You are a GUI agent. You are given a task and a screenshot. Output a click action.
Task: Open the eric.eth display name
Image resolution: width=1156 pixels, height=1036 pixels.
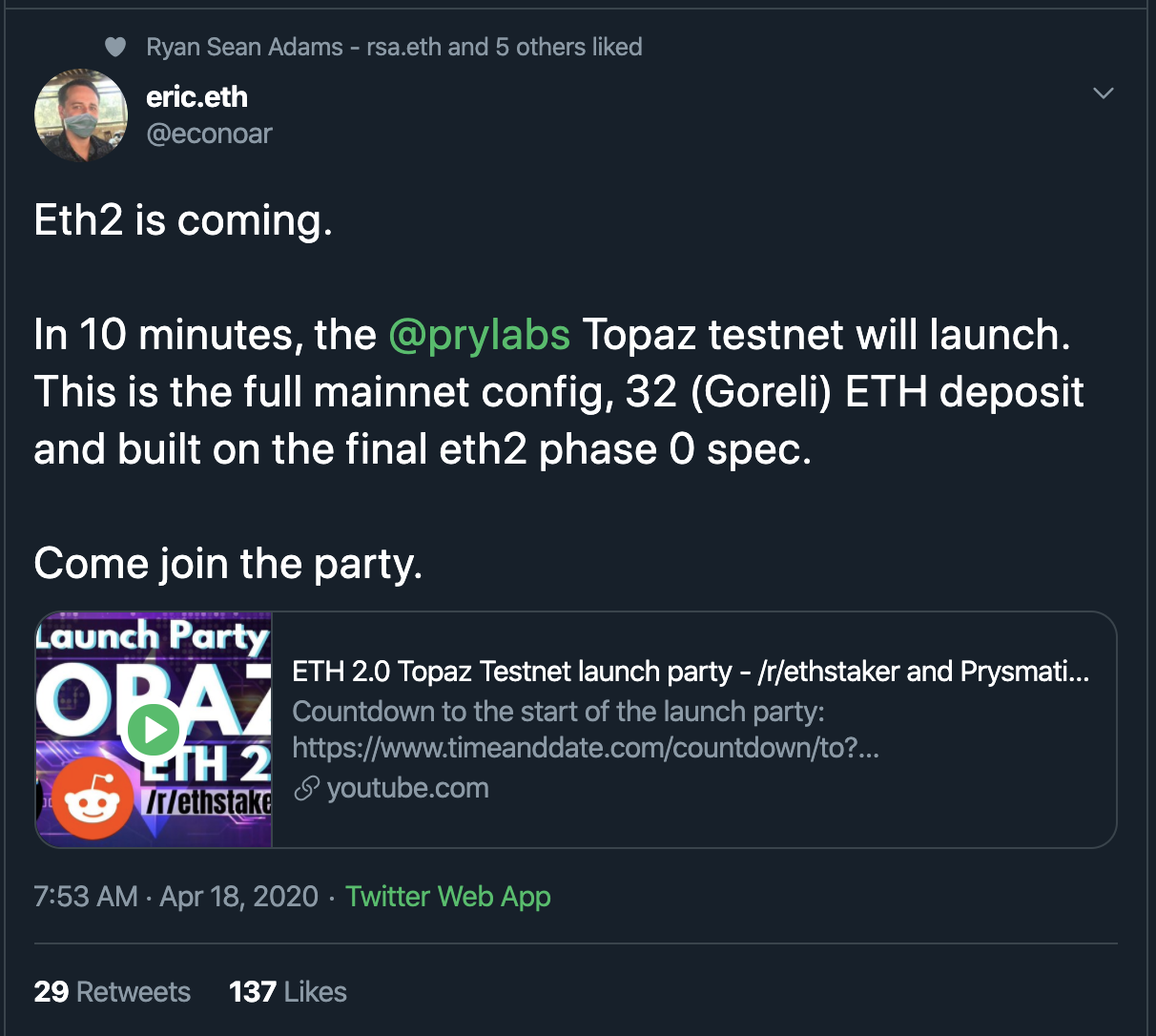point(197,96)
